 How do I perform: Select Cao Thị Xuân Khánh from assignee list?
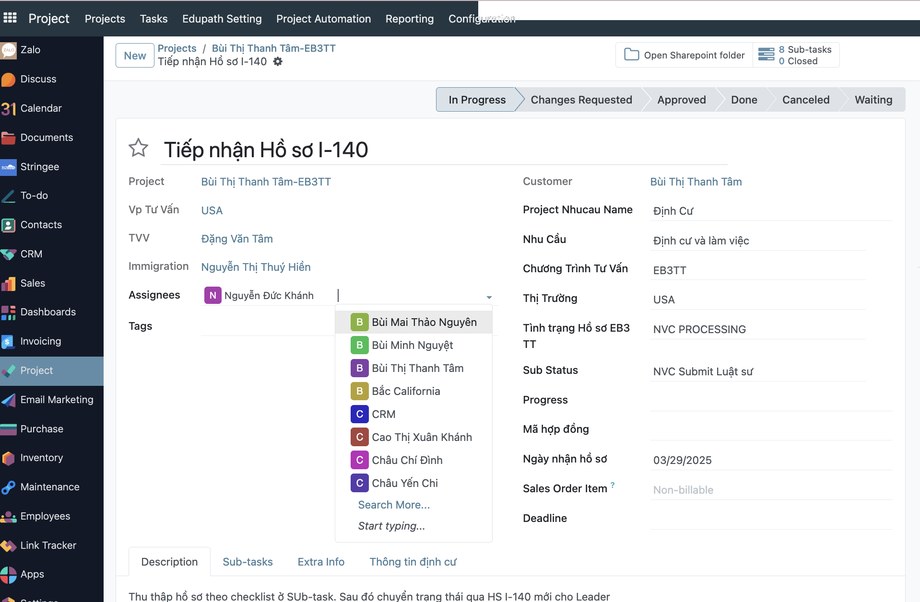414,437
